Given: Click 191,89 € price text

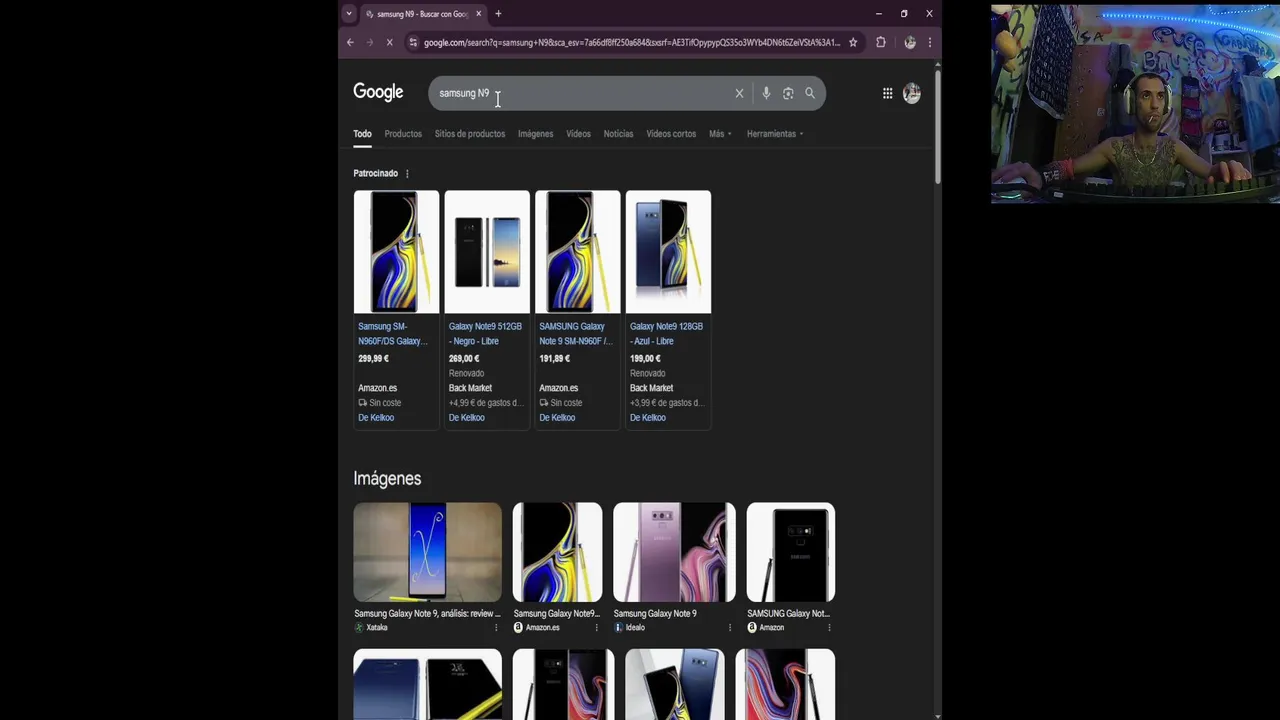Looking at the screenshot, I should [x=554, y=358].
